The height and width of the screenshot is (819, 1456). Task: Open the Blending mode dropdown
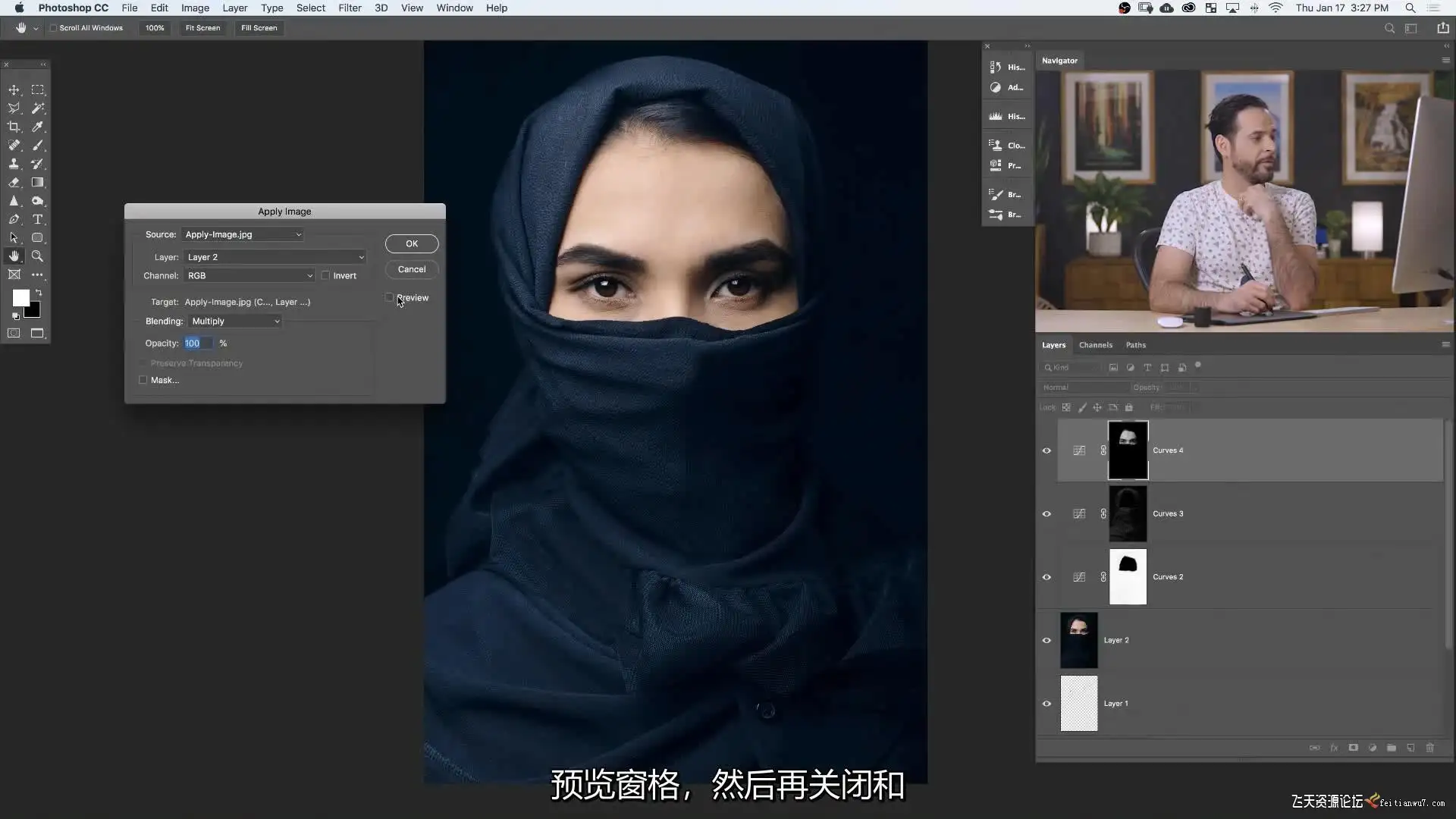(x=235, y=321)
